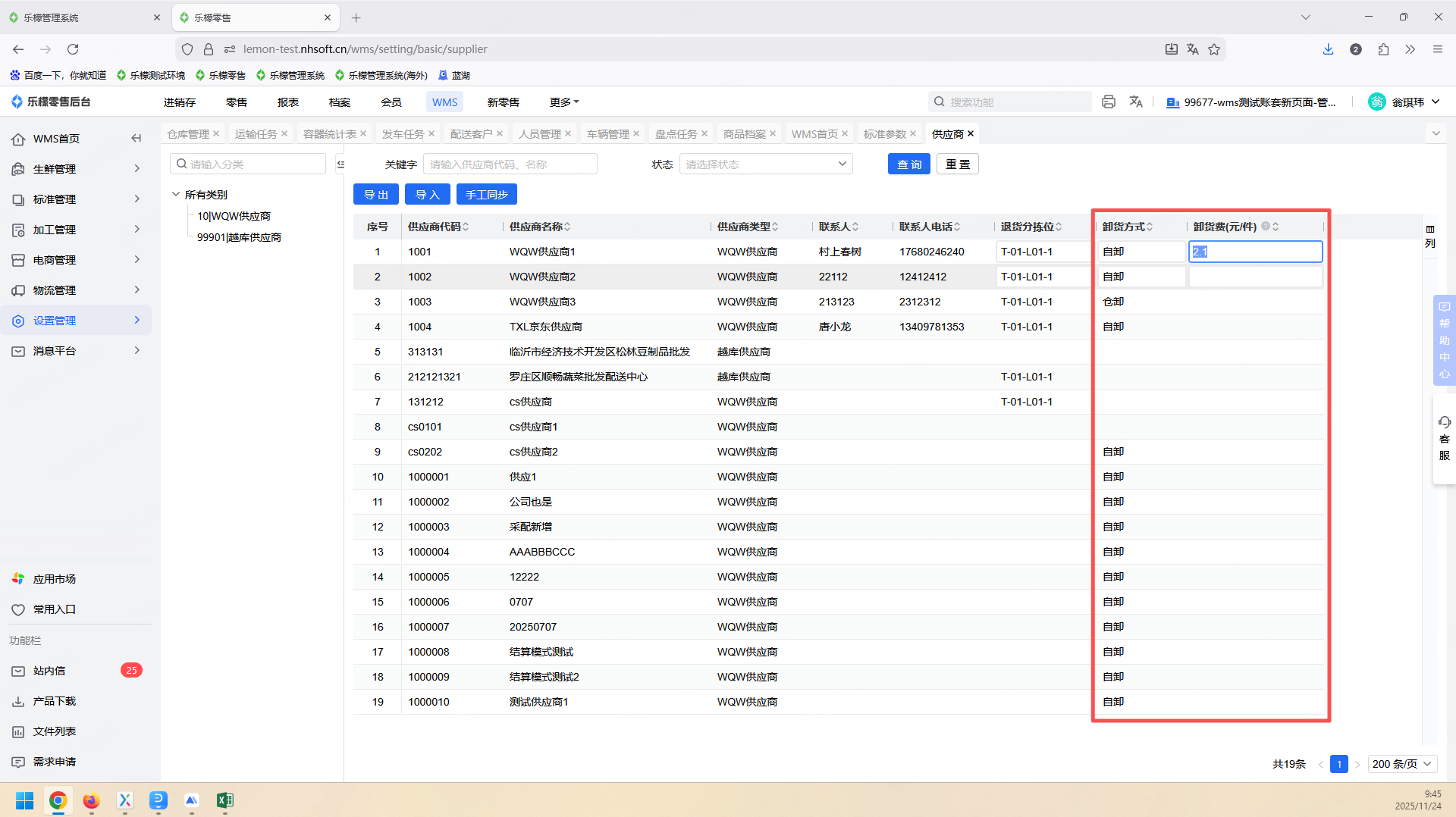The image size is (1456, 817).
Task: Open the 应用市场 entry
Action: coord(55,579)
